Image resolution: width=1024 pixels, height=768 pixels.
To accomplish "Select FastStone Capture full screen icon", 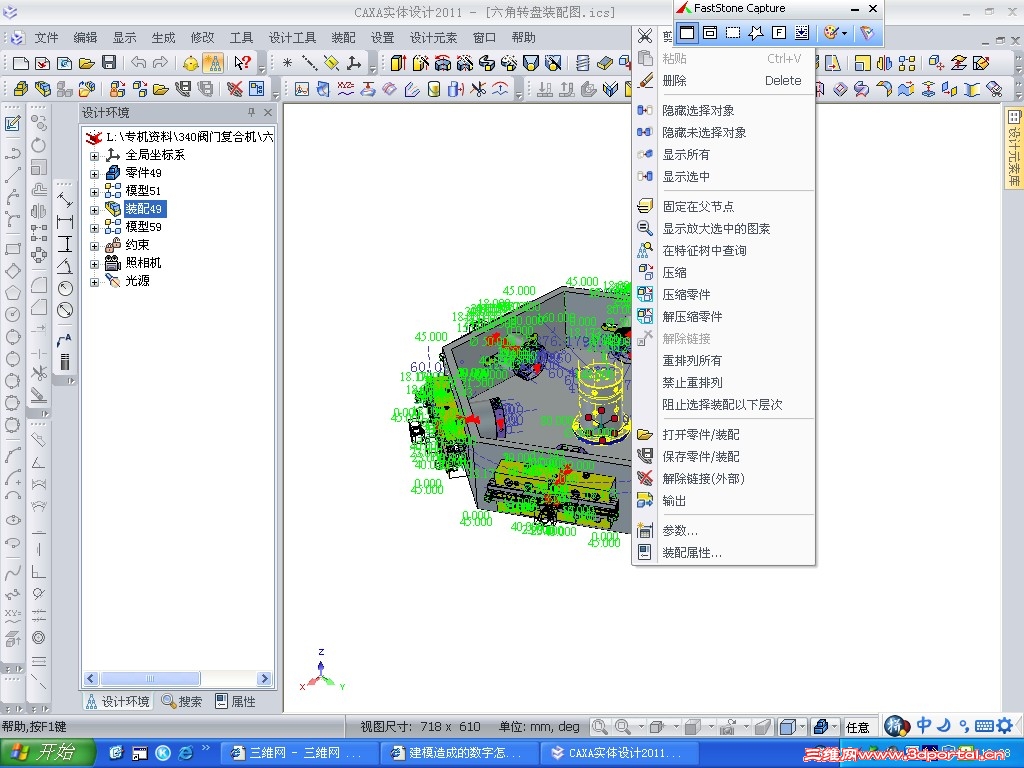I will pyautogui.click(x=778, y=32).
